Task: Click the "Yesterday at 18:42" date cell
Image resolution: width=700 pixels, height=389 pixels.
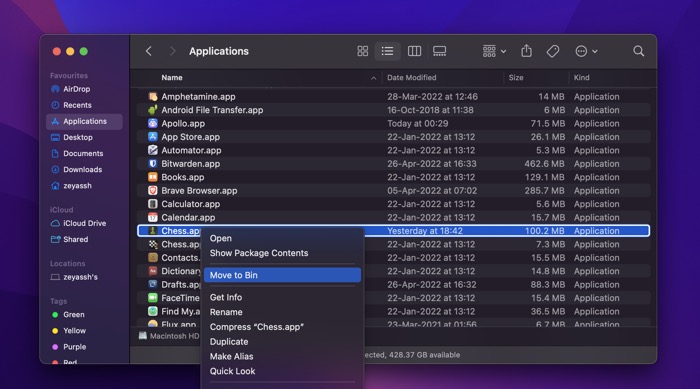Action: 425,231
